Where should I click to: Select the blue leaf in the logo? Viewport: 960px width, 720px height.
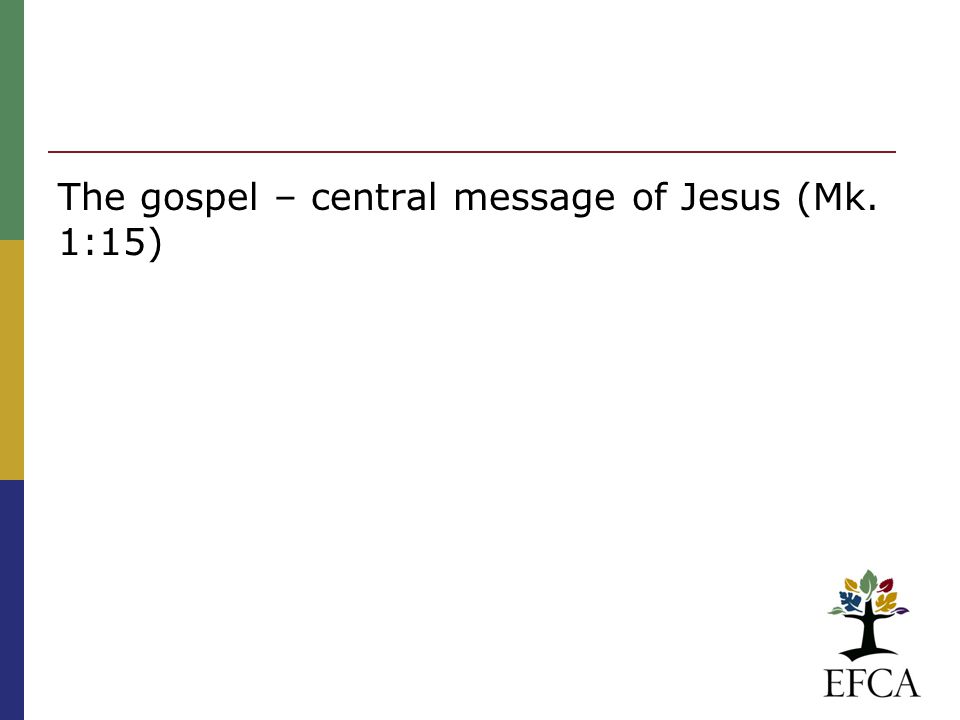[x=851, y=601]
